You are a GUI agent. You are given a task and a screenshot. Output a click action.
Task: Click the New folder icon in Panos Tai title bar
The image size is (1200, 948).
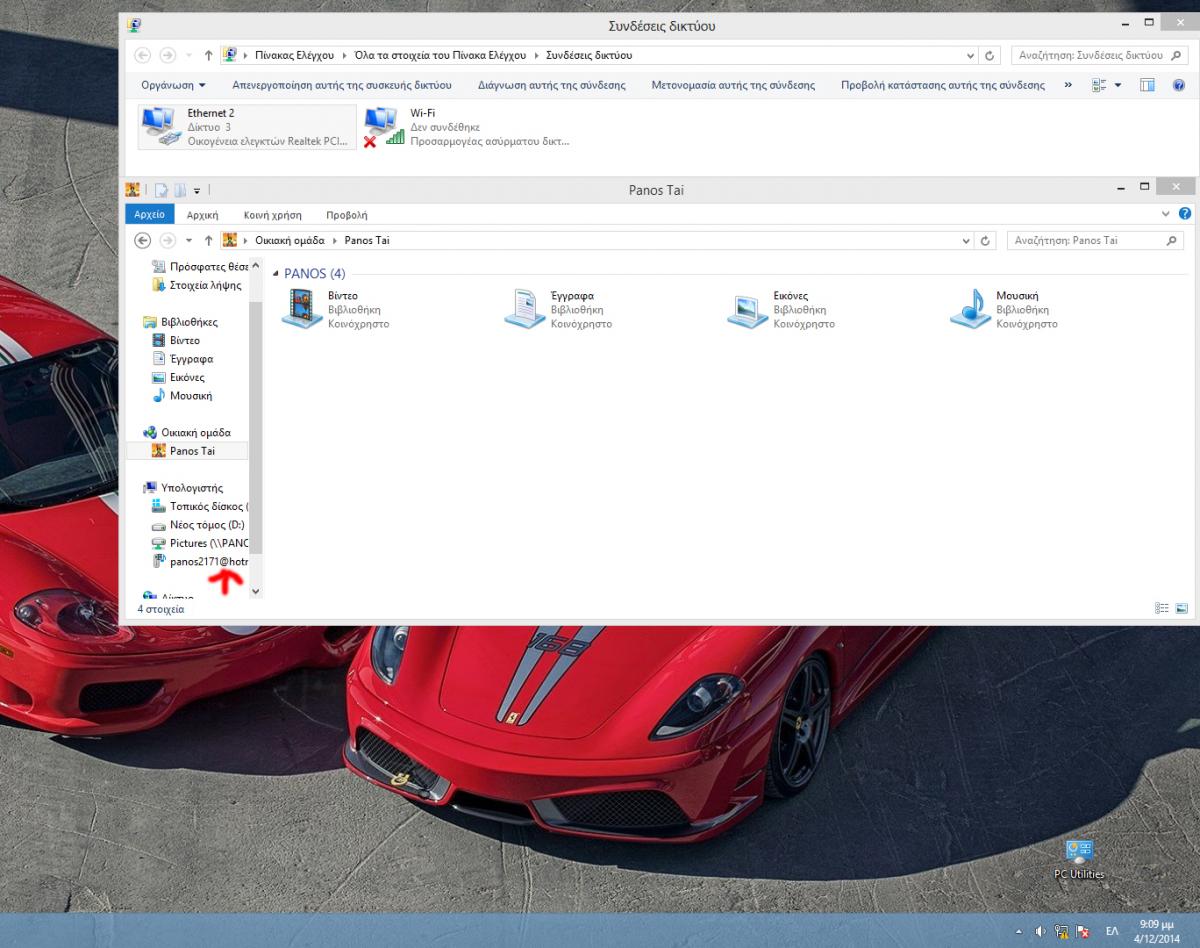point(180,190)
